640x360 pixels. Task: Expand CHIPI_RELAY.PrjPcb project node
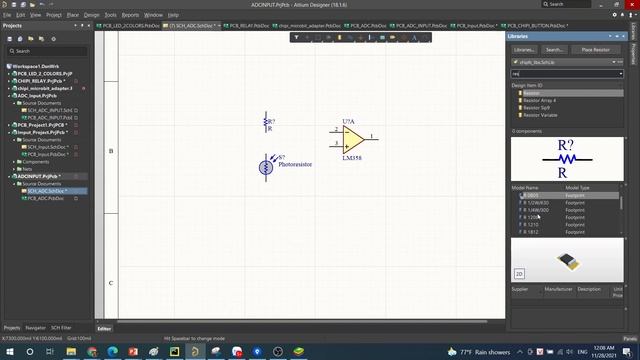[9, 81]
